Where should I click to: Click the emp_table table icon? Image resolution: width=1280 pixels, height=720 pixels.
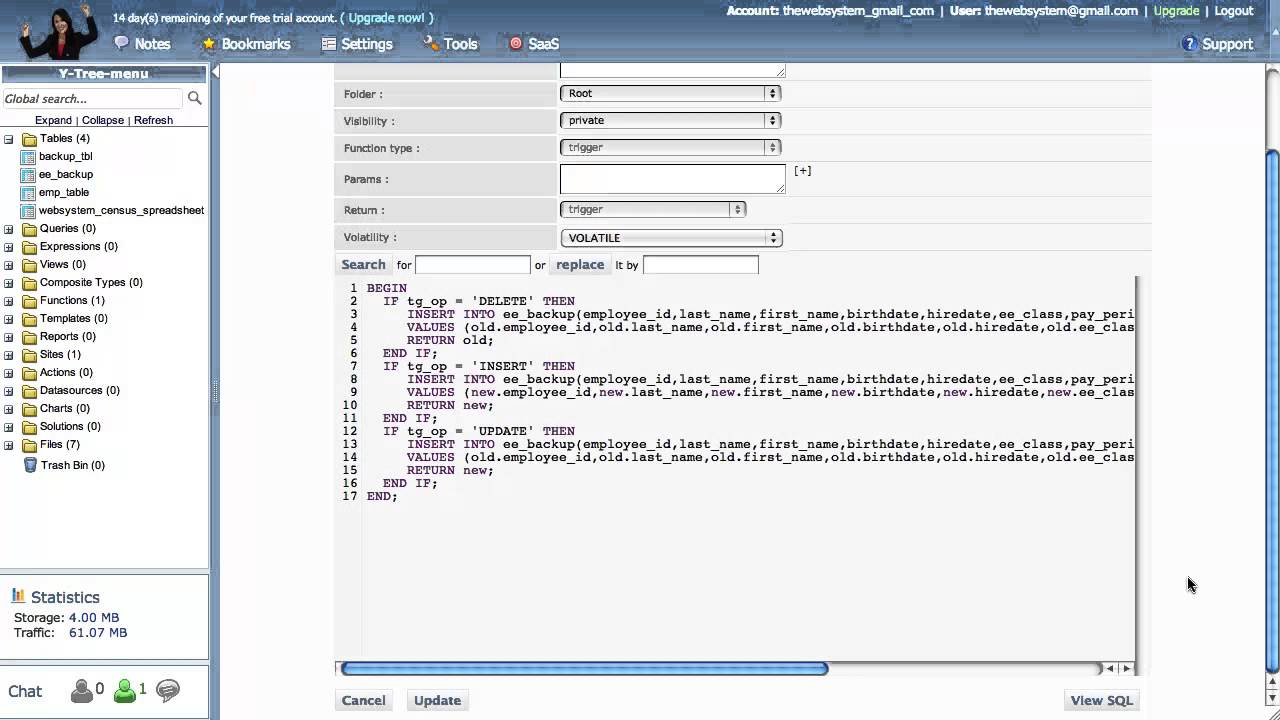tap(28, 193)
